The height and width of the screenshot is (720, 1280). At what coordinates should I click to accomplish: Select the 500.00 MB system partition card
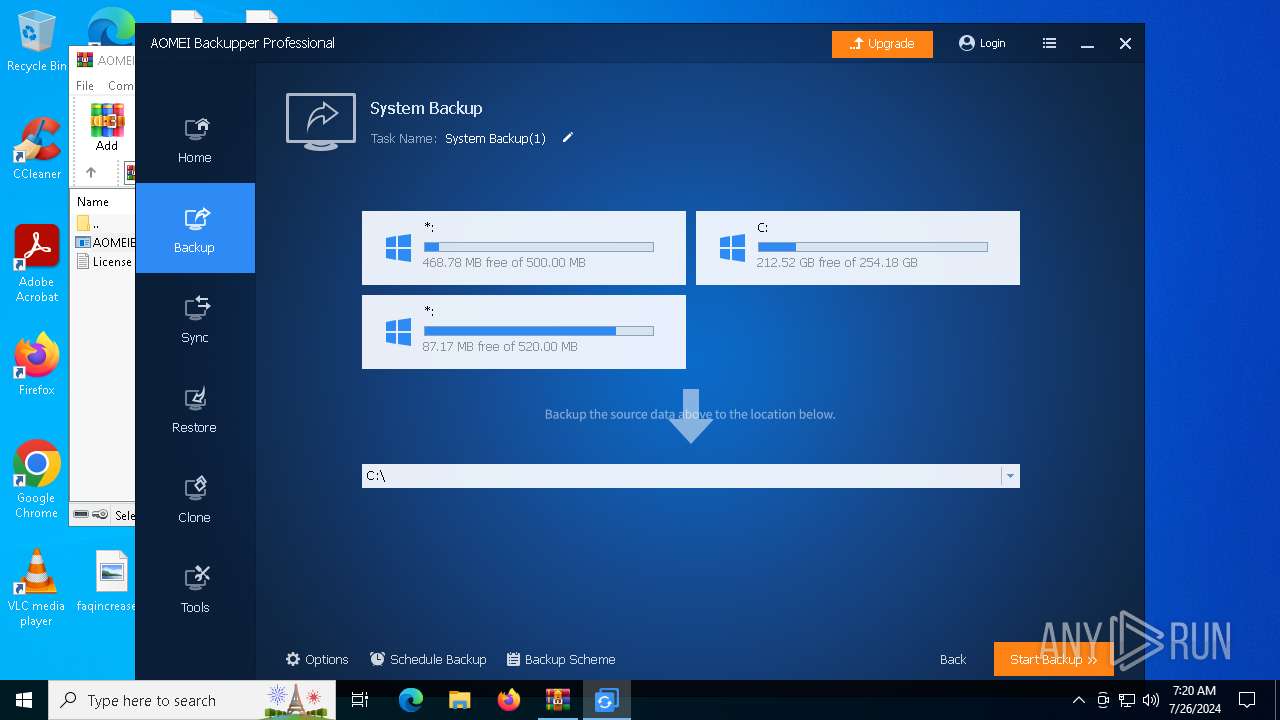click(524, 248)
